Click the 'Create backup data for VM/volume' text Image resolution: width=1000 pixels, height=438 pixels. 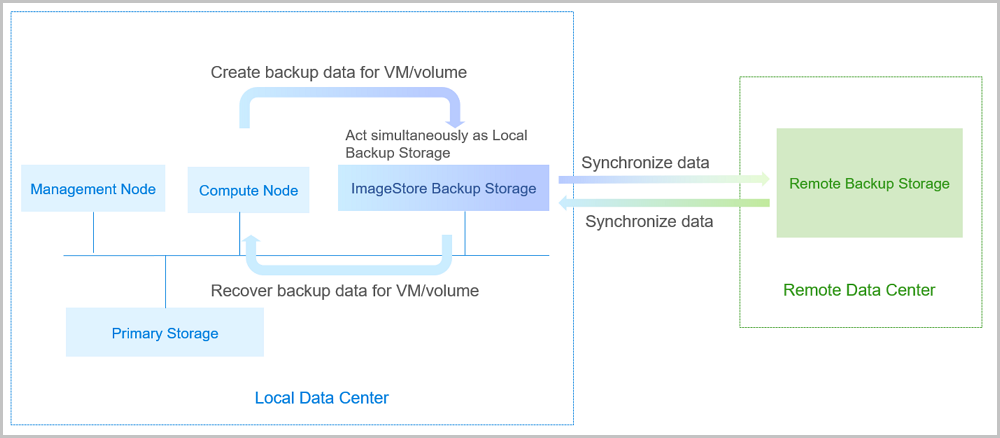pos(339,73)
